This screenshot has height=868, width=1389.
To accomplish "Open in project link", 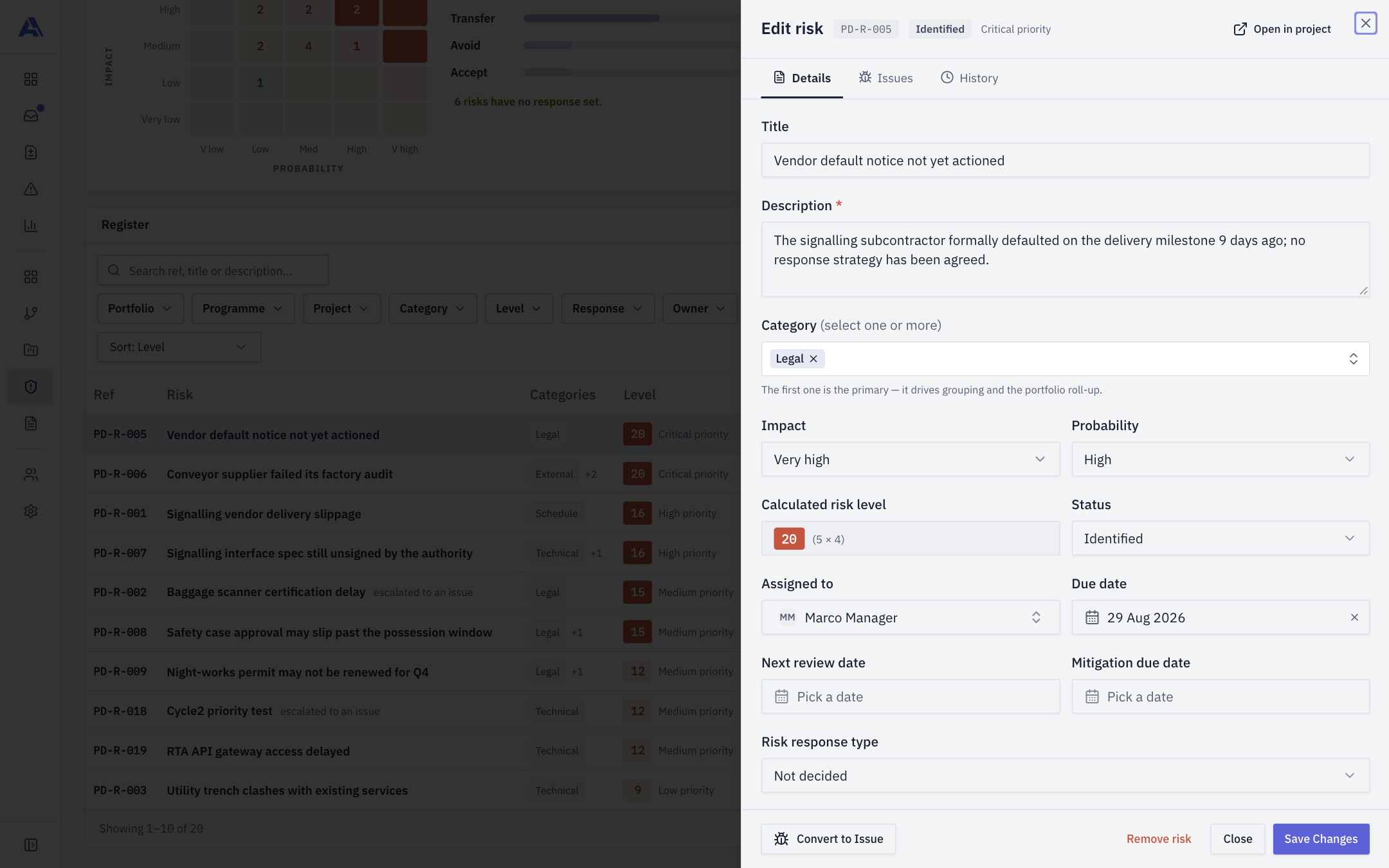I will [x=1282, y=29].
